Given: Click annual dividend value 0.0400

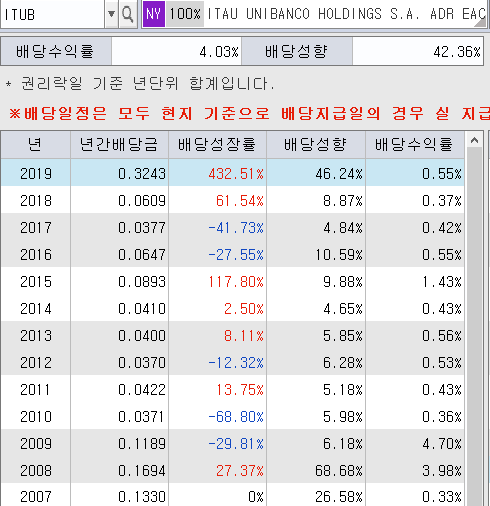Looking at the screenshot, I should coord(142,336).
